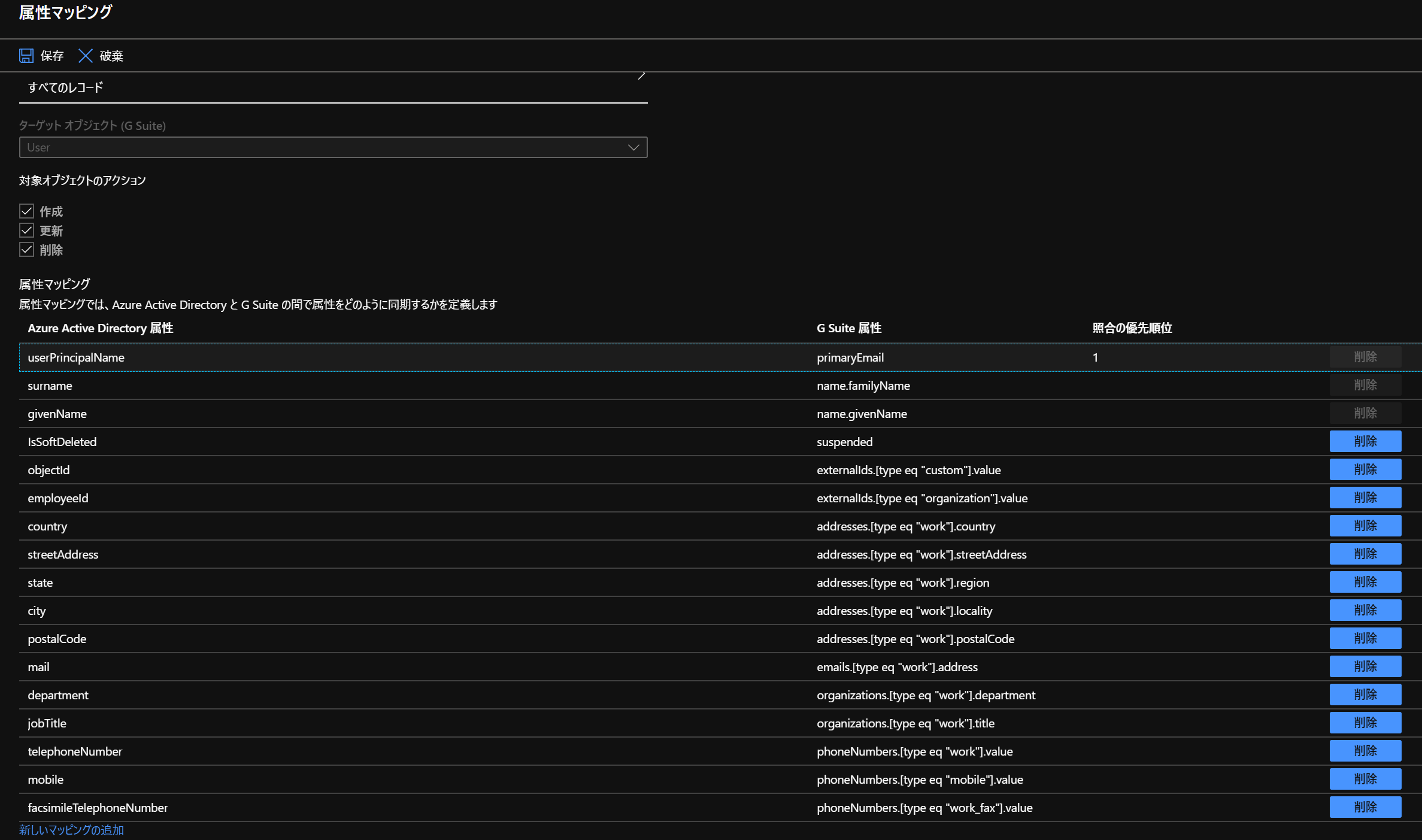Select the employeeId attribute mapping
Screen dimensions: 1422x840
point(58,498)
